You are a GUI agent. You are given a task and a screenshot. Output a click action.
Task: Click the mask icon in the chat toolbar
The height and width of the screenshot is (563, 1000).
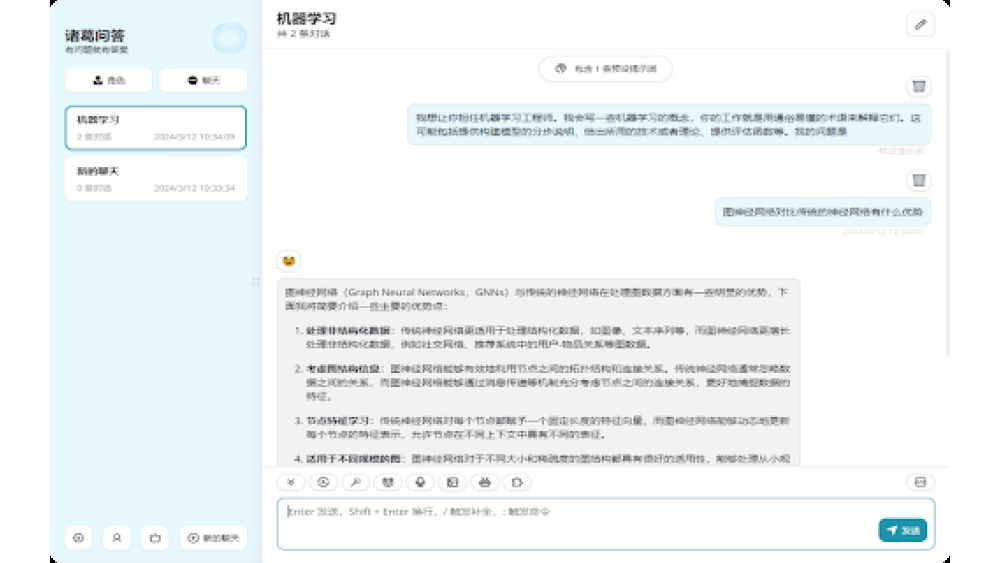pyautogui.click(x=388, y=482)
